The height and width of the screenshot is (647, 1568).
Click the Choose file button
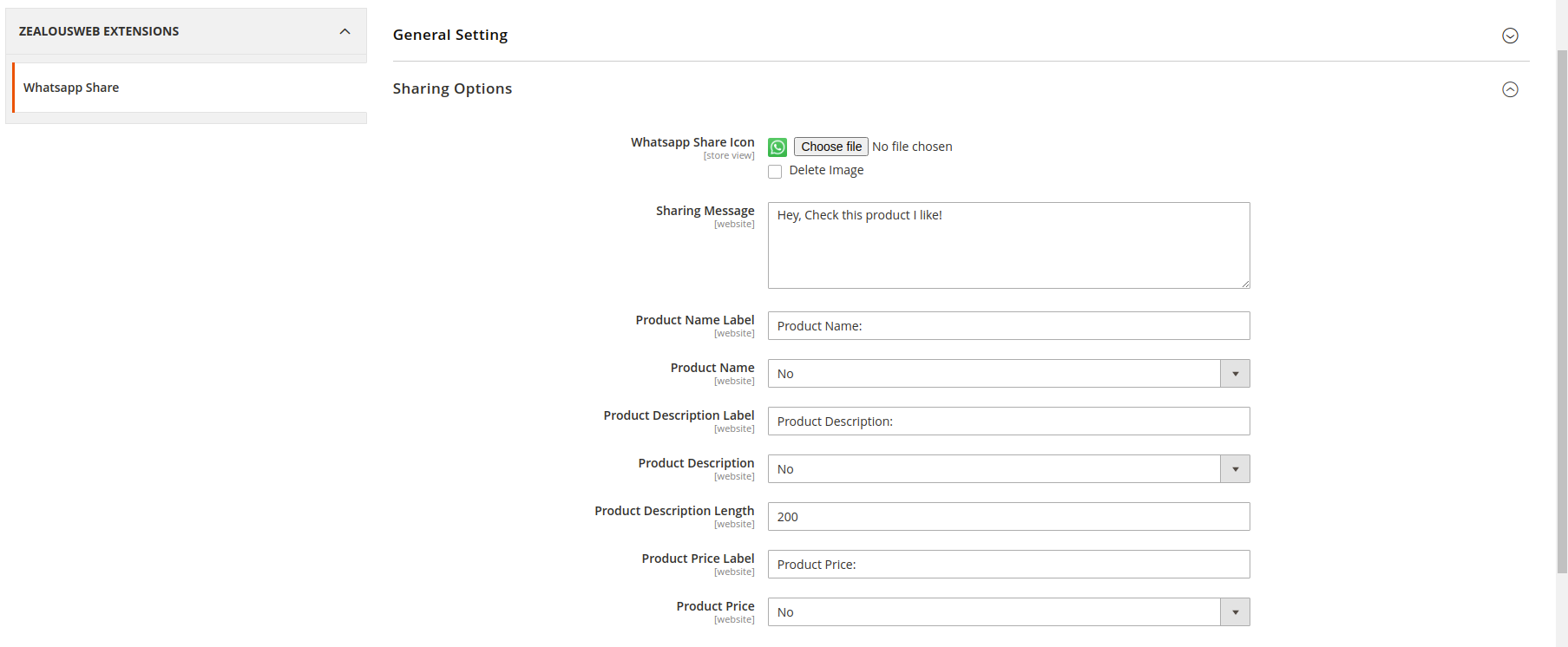click(830, 147)
